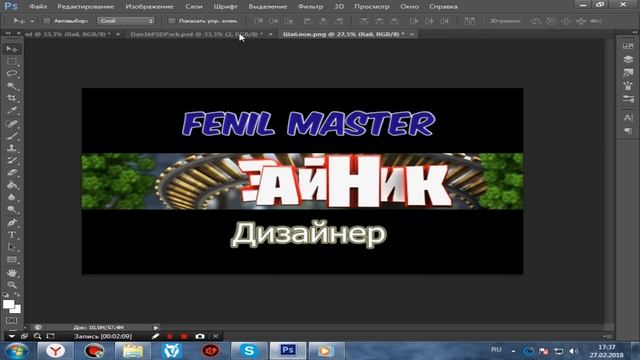The image size is (640, 360).
Task: Open the Выделение menu
Action: [x=268, y=7]
